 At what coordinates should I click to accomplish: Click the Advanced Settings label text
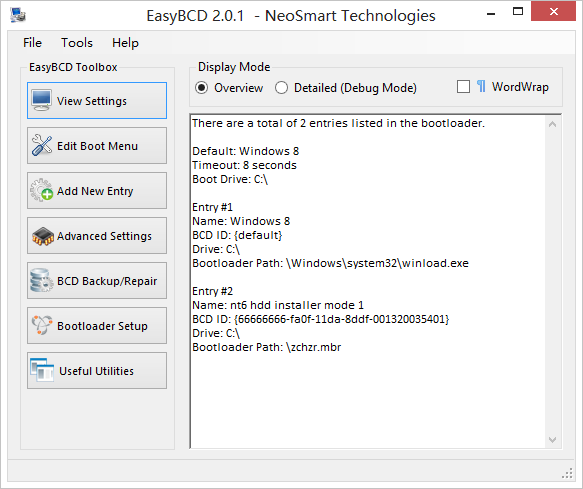pyautogui.click(x=104, y=236)
